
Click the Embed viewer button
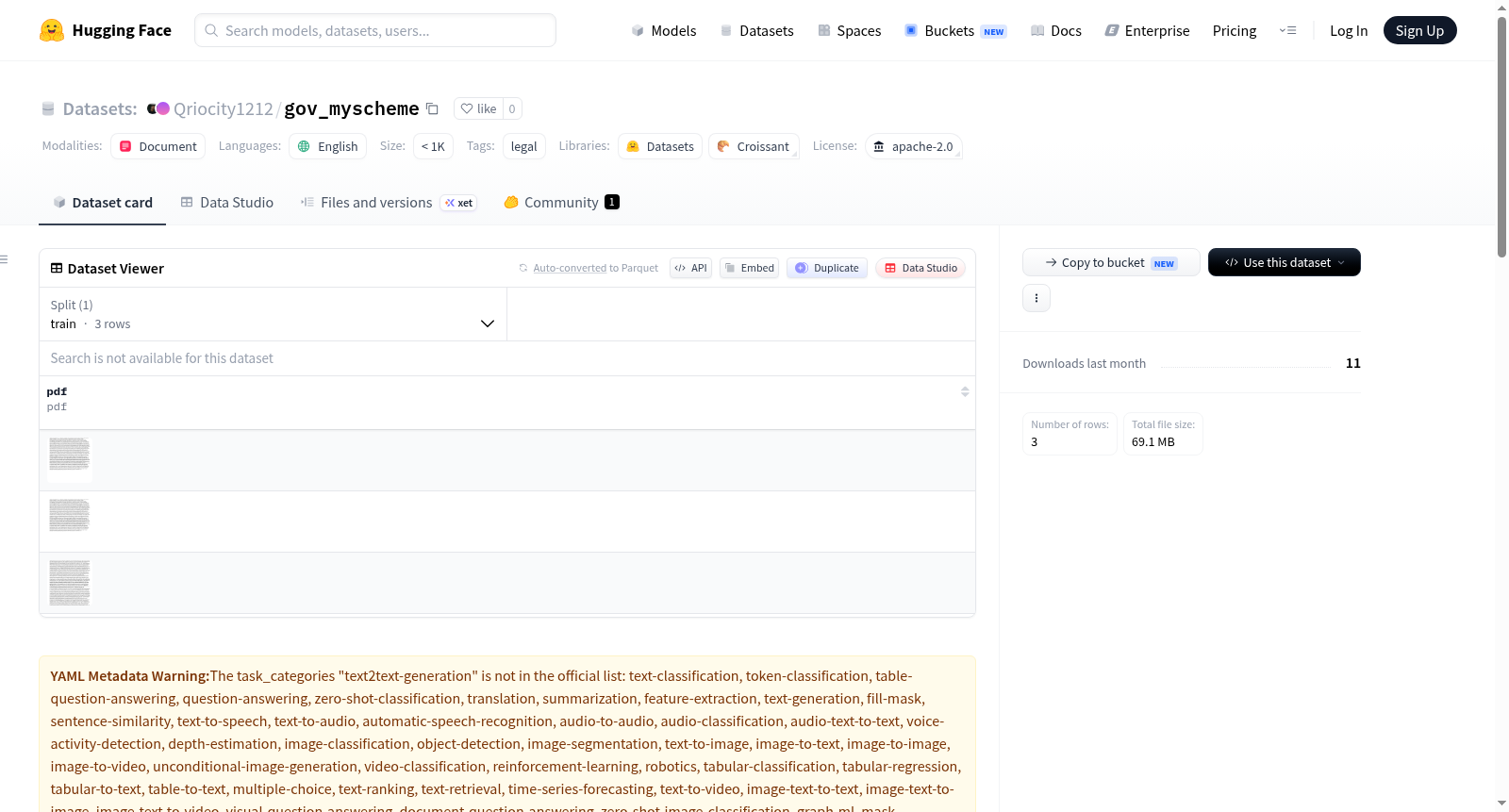(749, 268)
